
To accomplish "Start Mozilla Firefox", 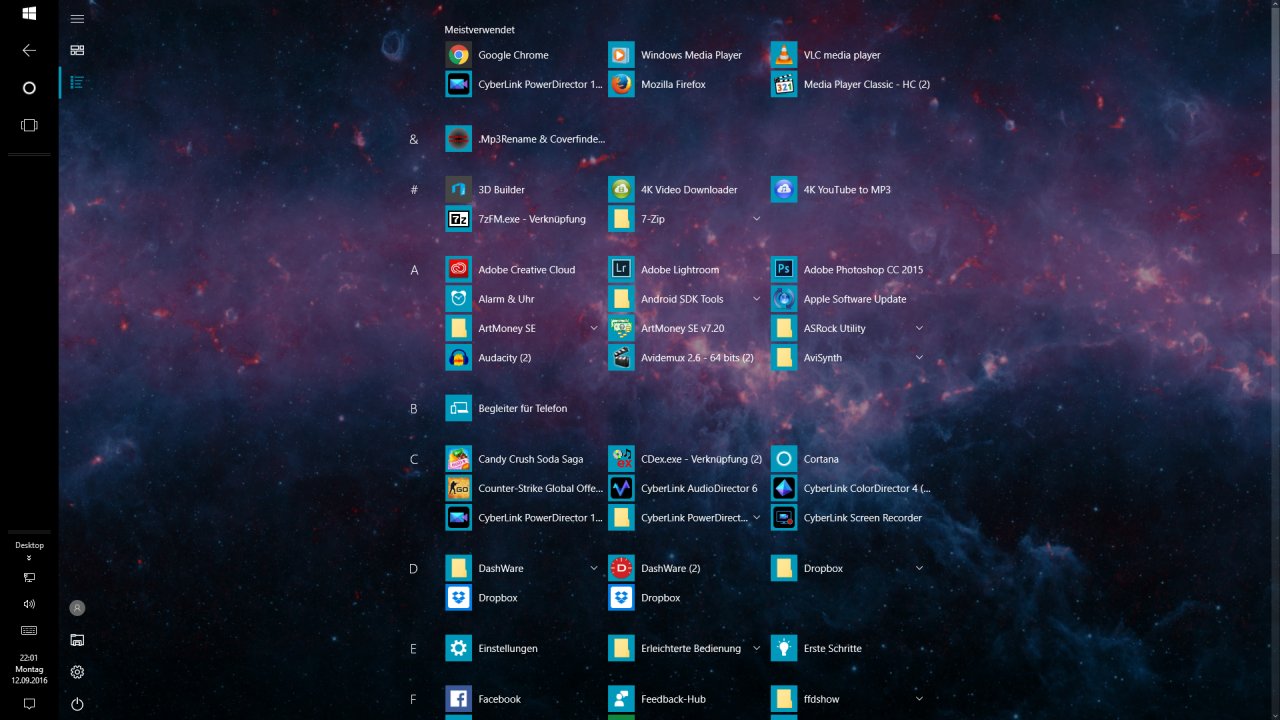I will coord(686,84).
